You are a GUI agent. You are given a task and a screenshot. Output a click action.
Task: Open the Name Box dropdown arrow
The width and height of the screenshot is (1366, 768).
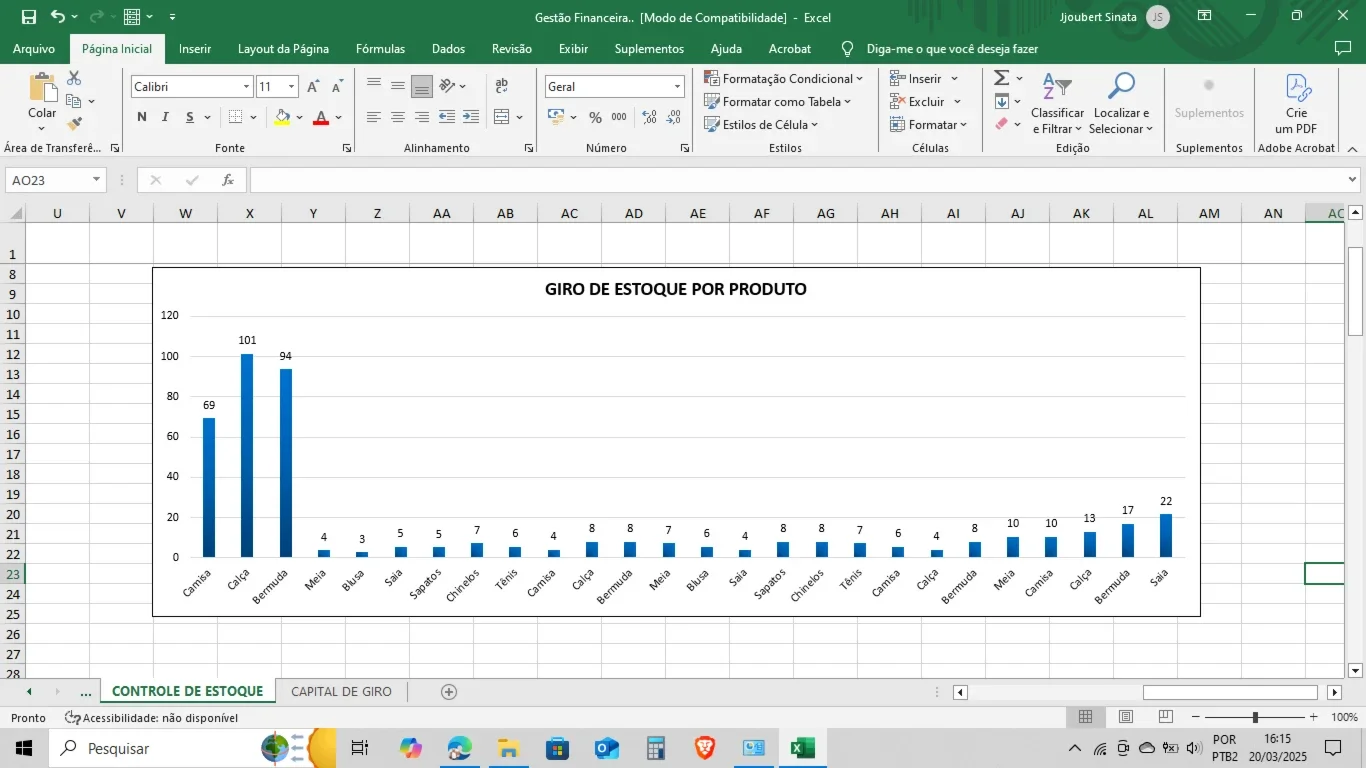tap(97, 180)
